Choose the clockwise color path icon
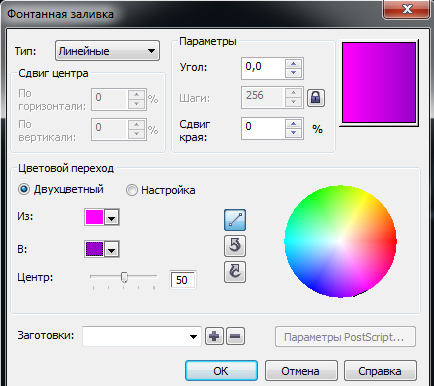This screenshot has width=434, height=386. (235, 272)
